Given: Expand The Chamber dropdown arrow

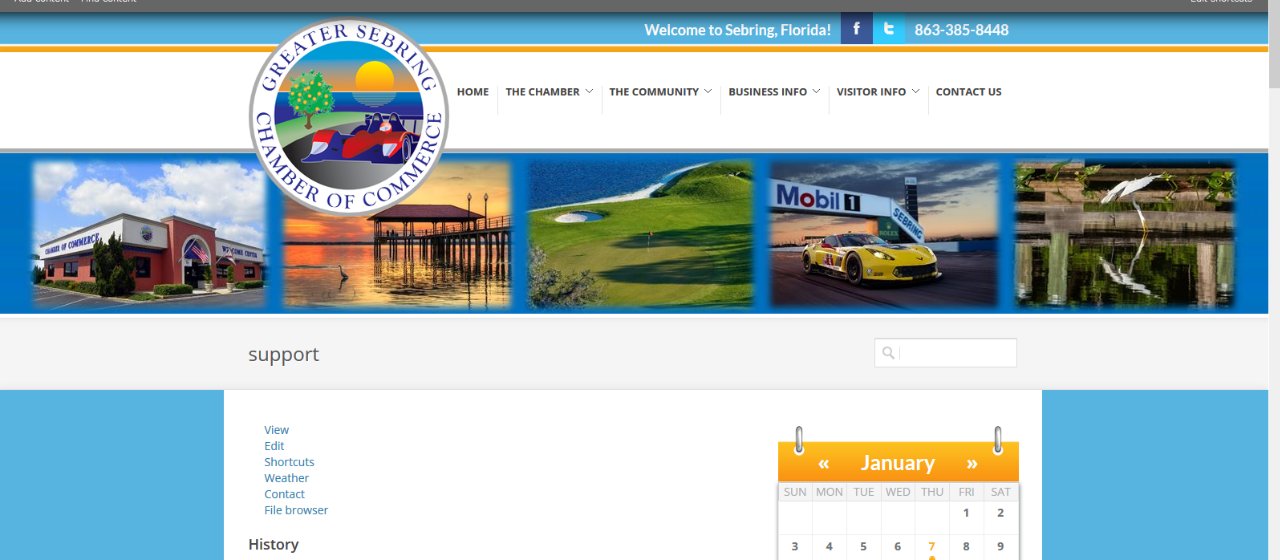Looking at the screenshot, I should tap(589, 91).
